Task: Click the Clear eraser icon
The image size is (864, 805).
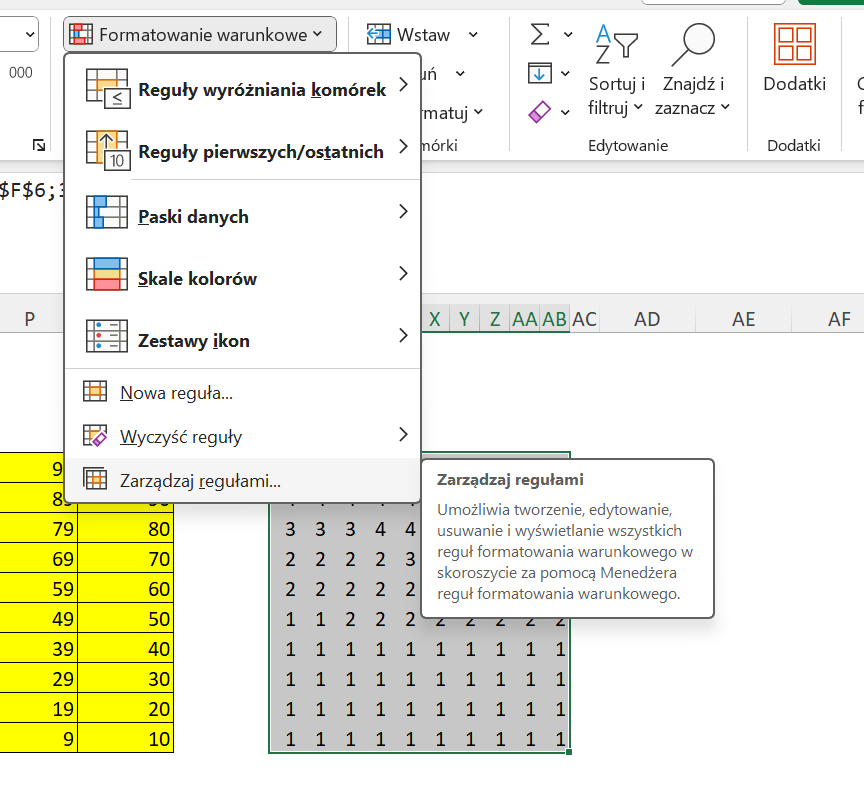Action: click(539, 112)
